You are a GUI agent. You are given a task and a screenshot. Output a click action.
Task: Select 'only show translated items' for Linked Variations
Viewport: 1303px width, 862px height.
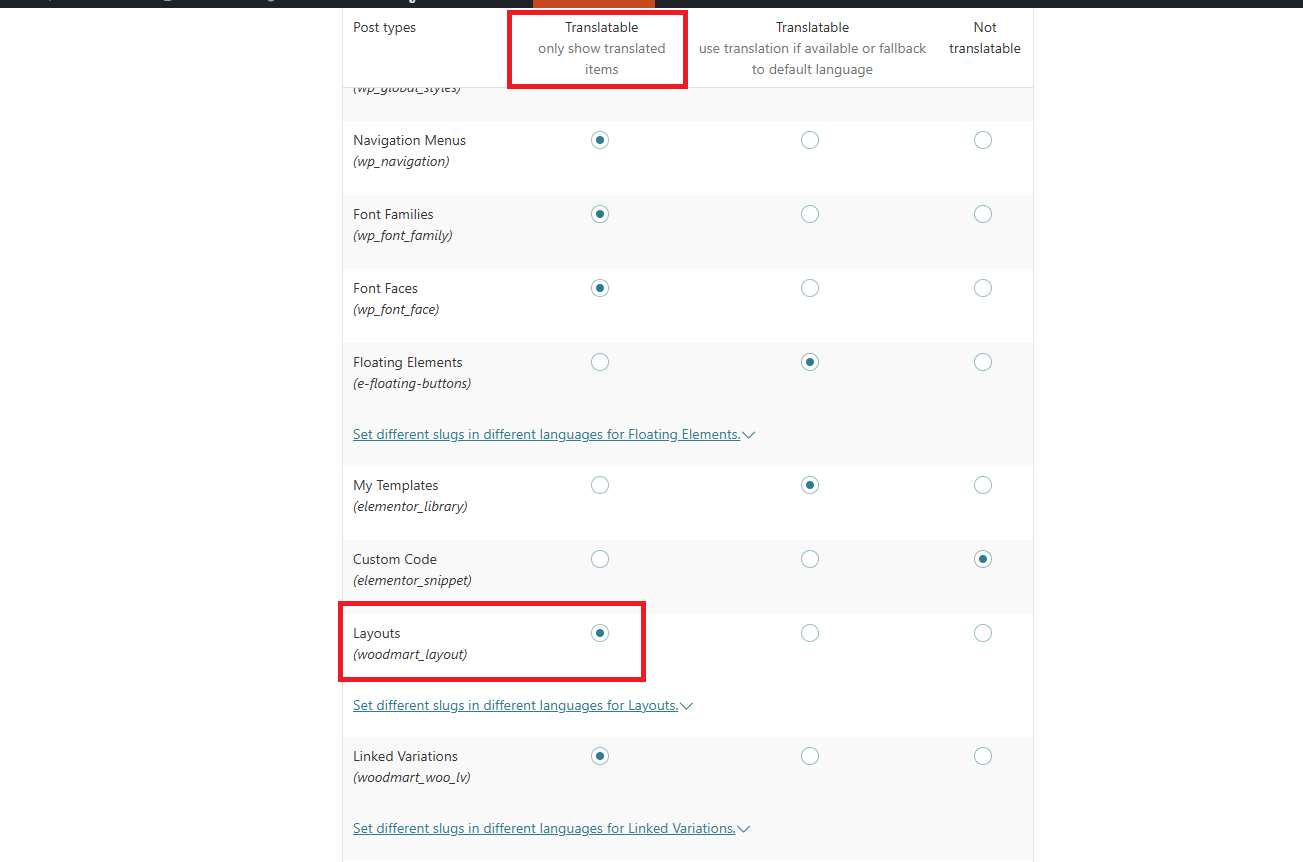[600, 756]
